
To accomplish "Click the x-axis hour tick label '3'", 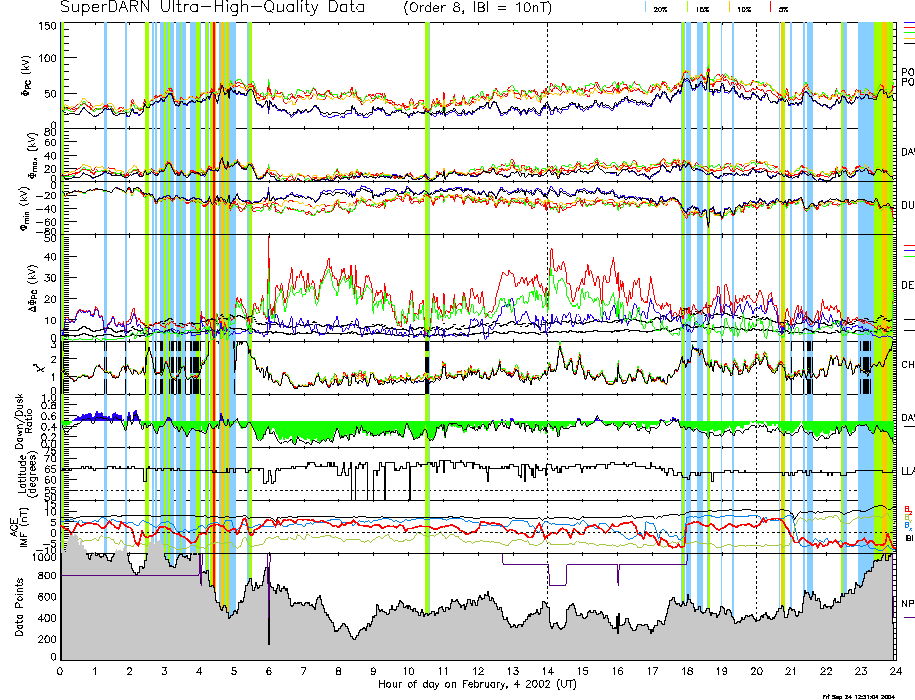I will [165, 671].
